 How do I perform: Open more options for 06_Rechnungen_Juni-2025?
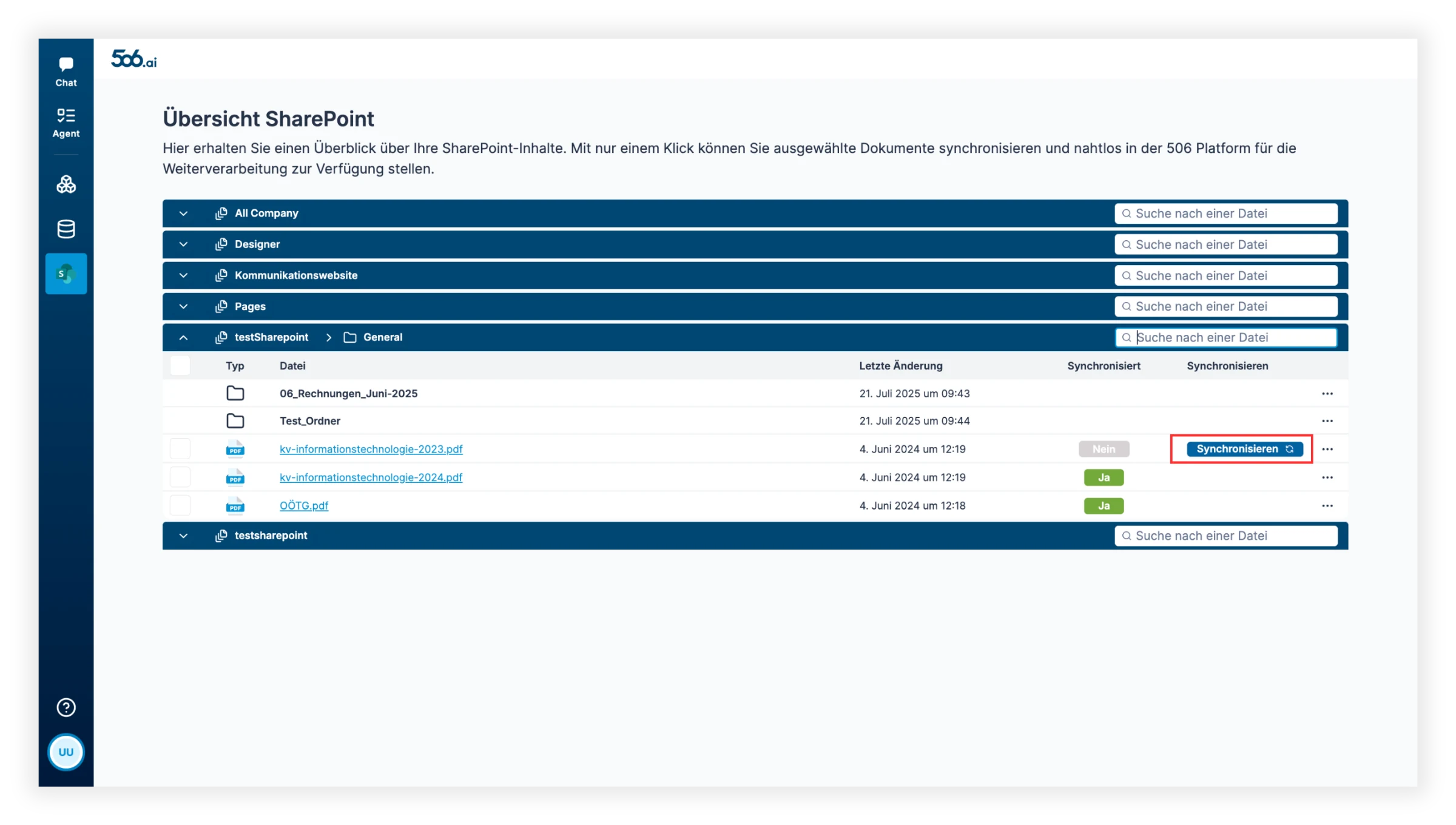1327,394
